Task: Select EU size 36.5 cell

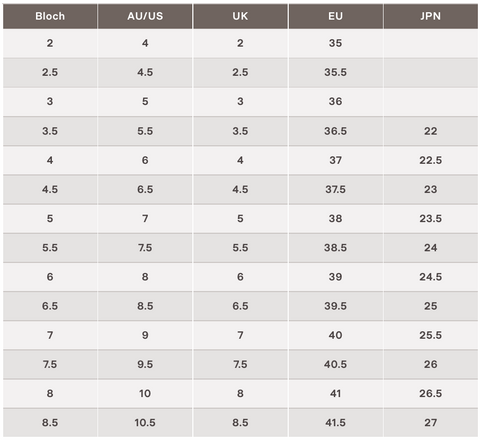Action: [336, 131]
